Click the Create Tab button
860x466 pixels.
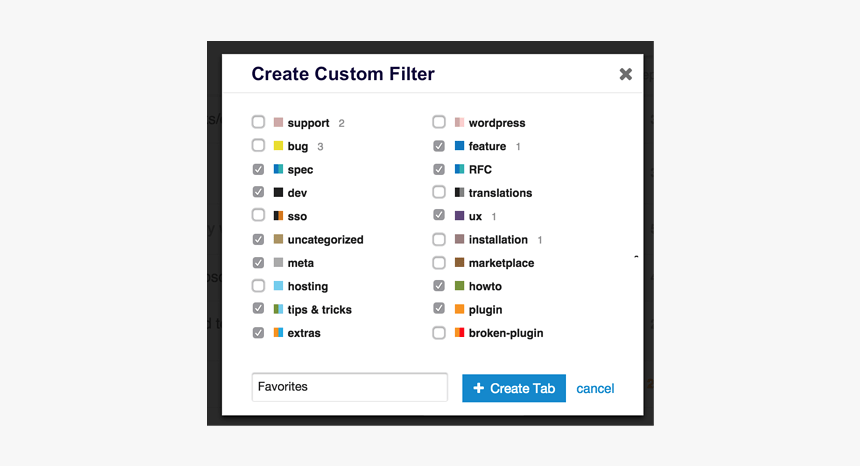click(x=514, y=388)
